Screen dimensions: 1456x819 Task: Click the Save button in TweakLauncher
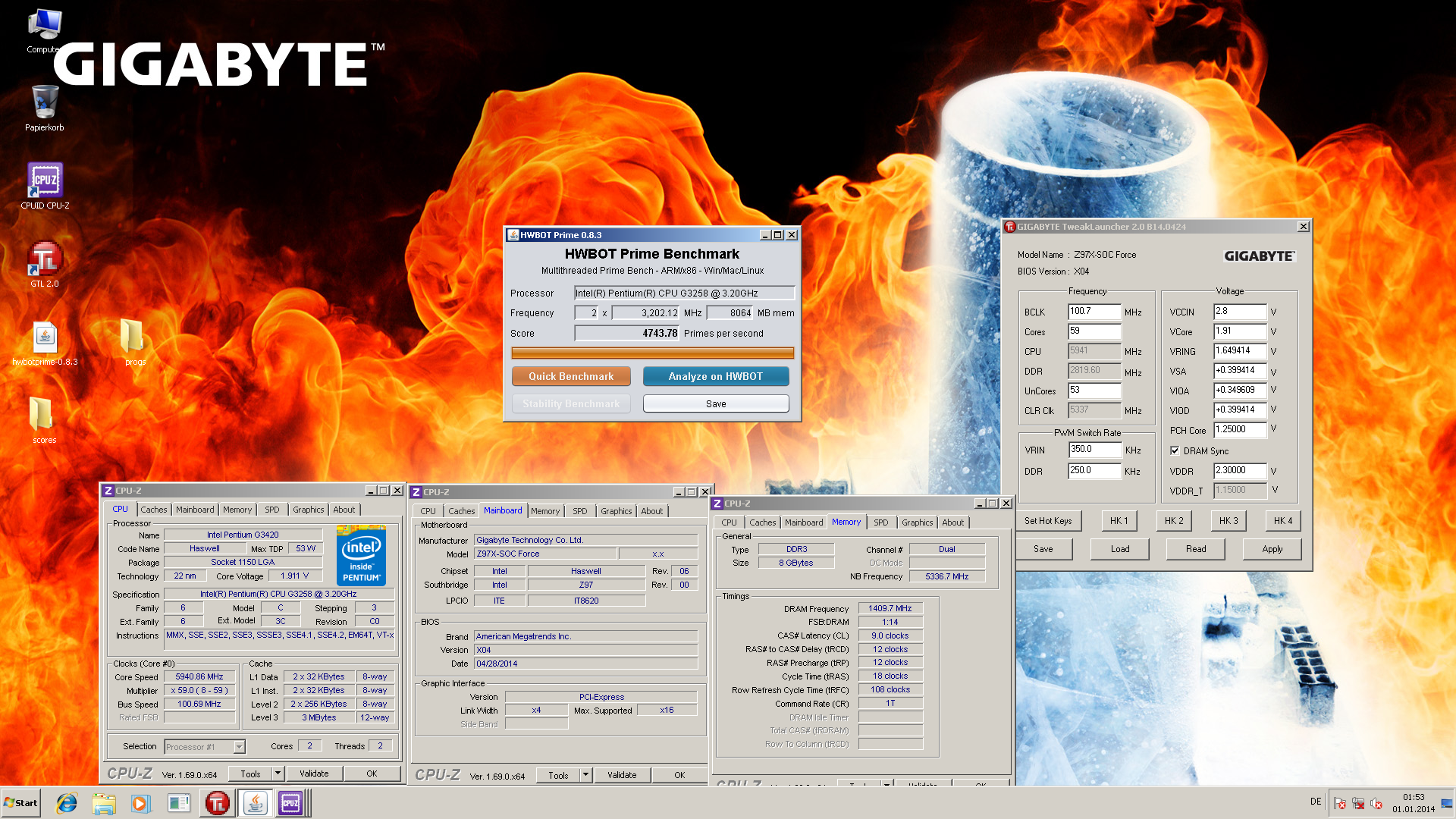tap(1043, 549)
